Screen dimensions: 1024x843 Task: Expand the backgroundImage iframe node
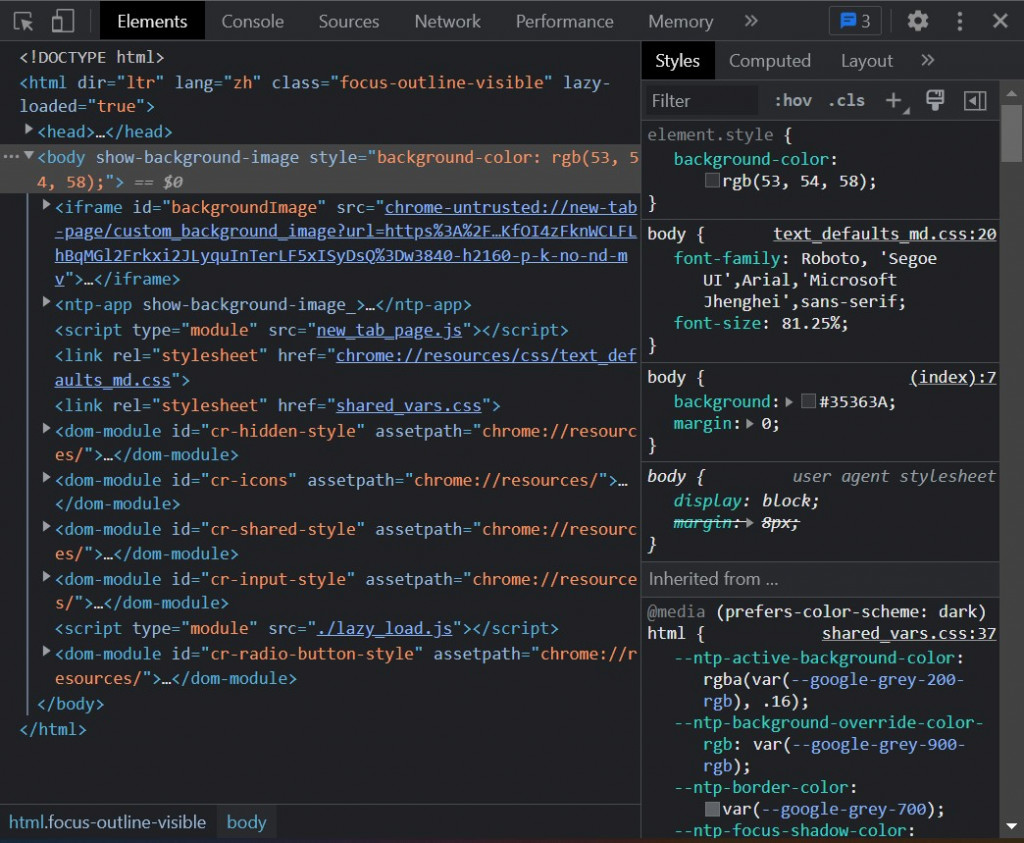[47, 206]
